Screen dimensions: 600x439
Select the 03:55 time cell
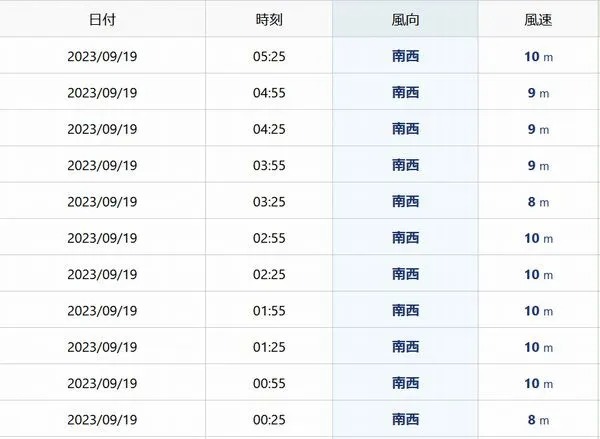tap(270, 165)
